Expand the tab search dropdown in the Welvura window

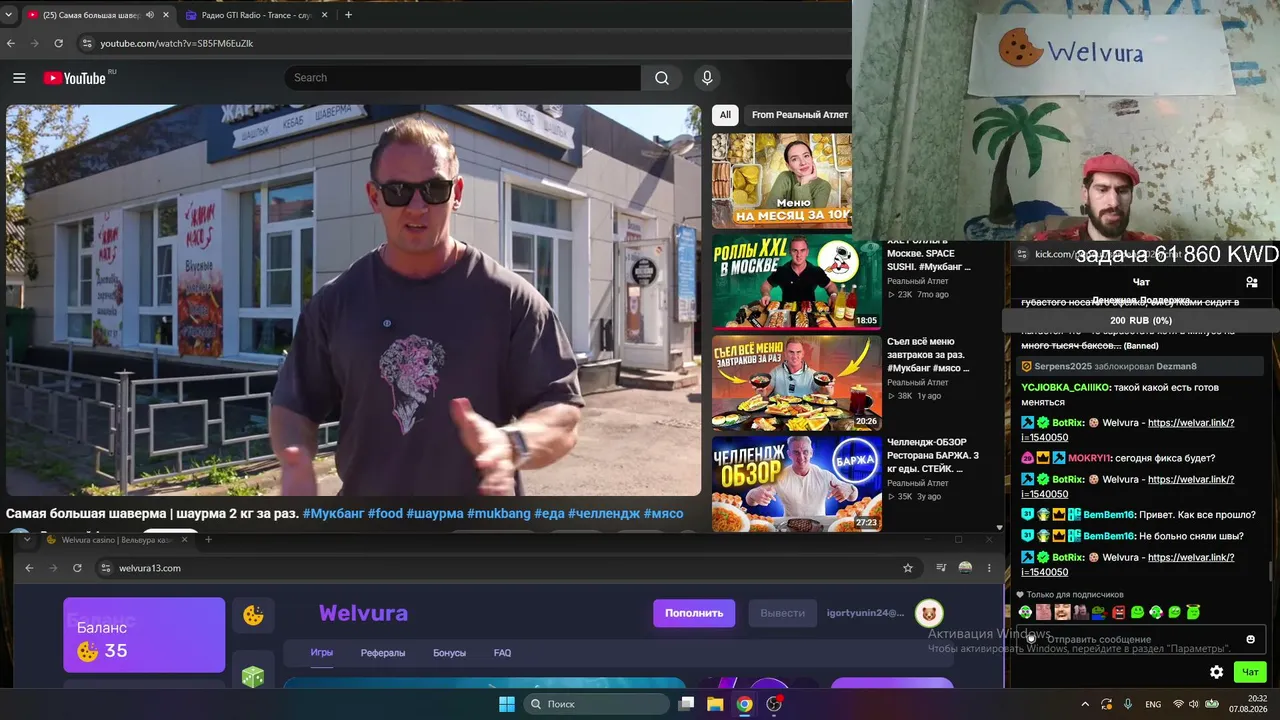point(27,540)
